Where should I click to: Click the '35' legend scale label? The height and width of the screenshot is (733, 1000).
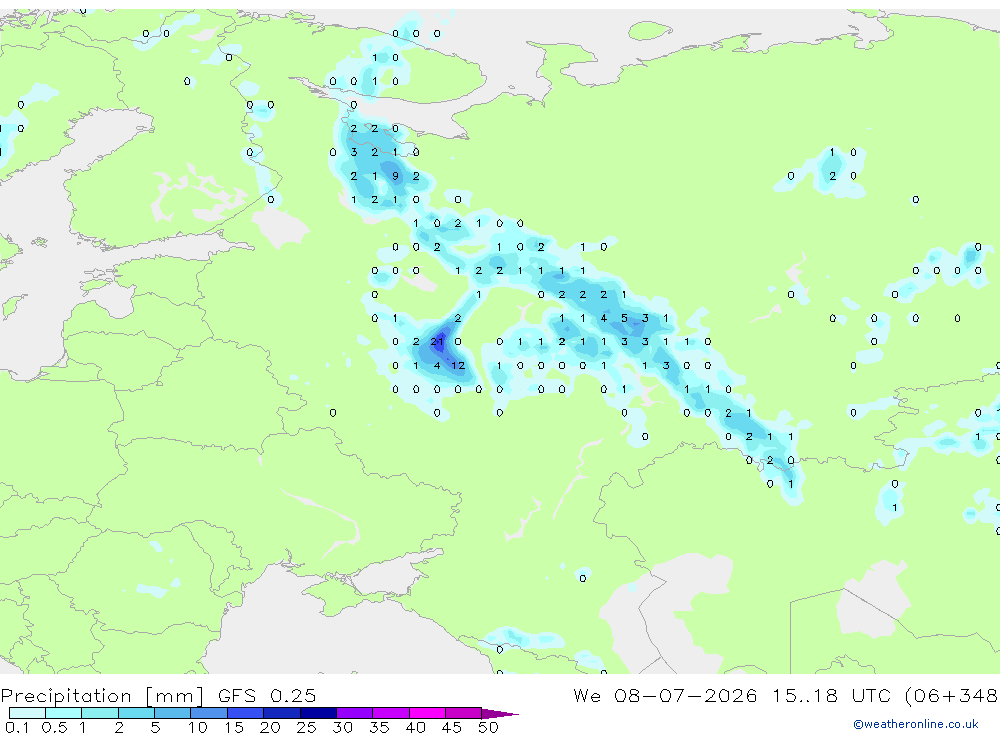pos(379,727)
